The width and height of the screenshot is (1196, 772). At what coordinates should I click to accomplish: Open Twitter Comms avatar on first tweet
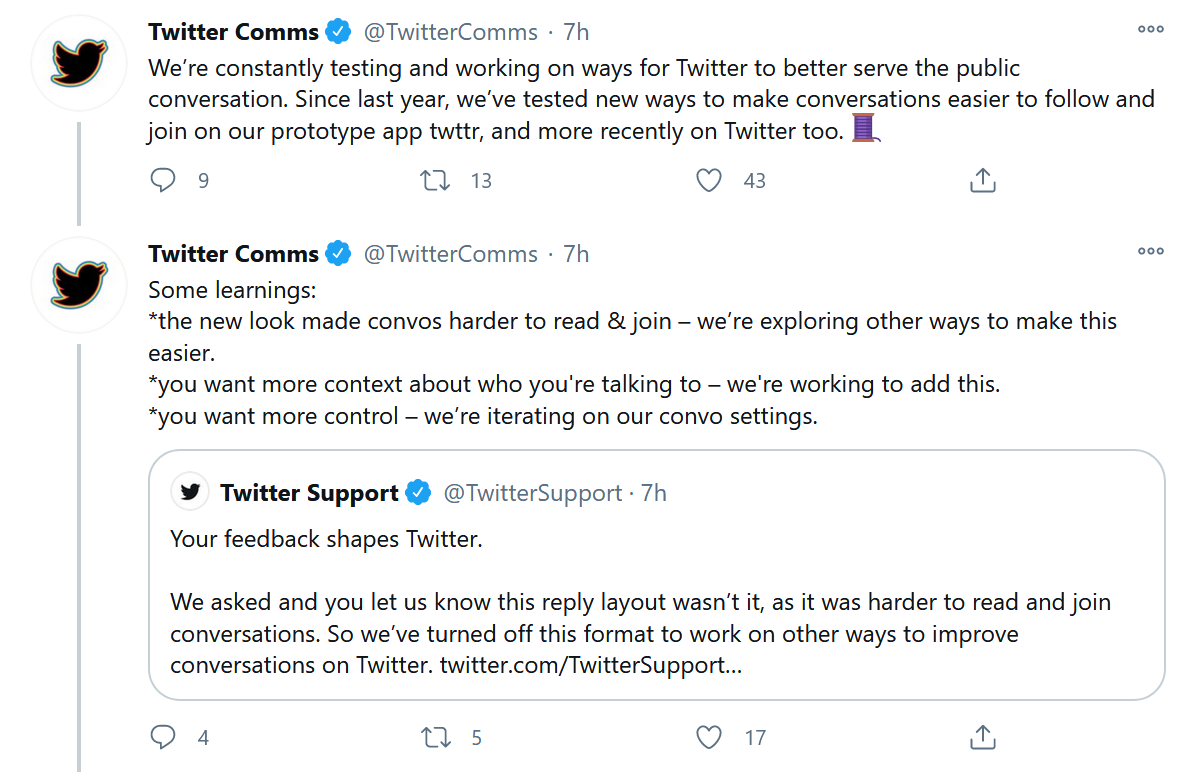79,64
